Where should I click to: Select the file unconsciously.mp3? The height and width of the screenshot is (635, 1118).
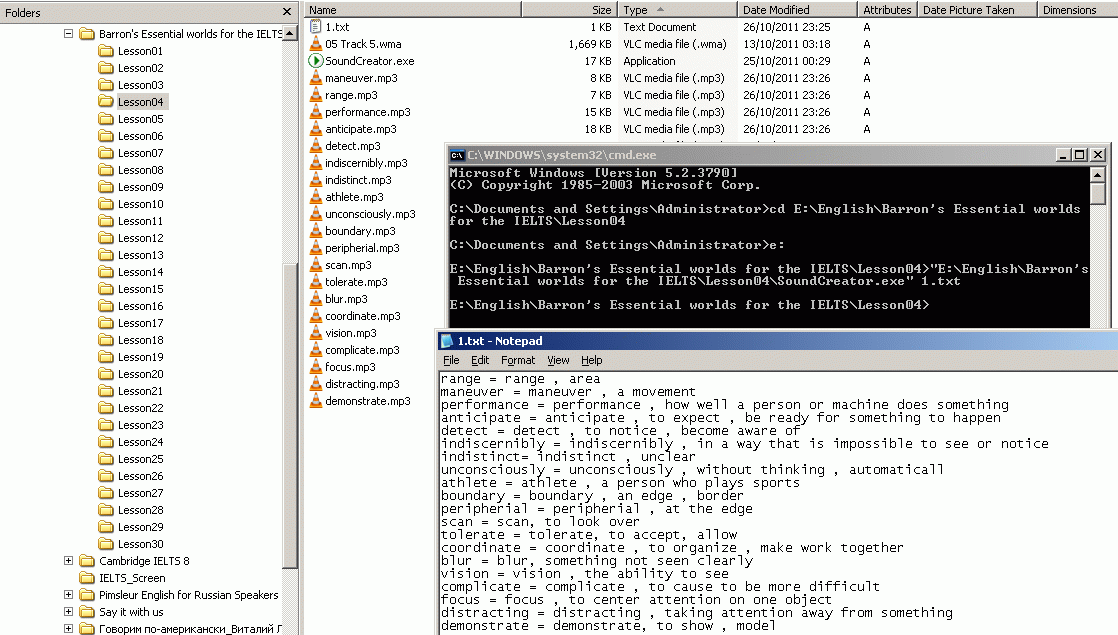(370, 215)
